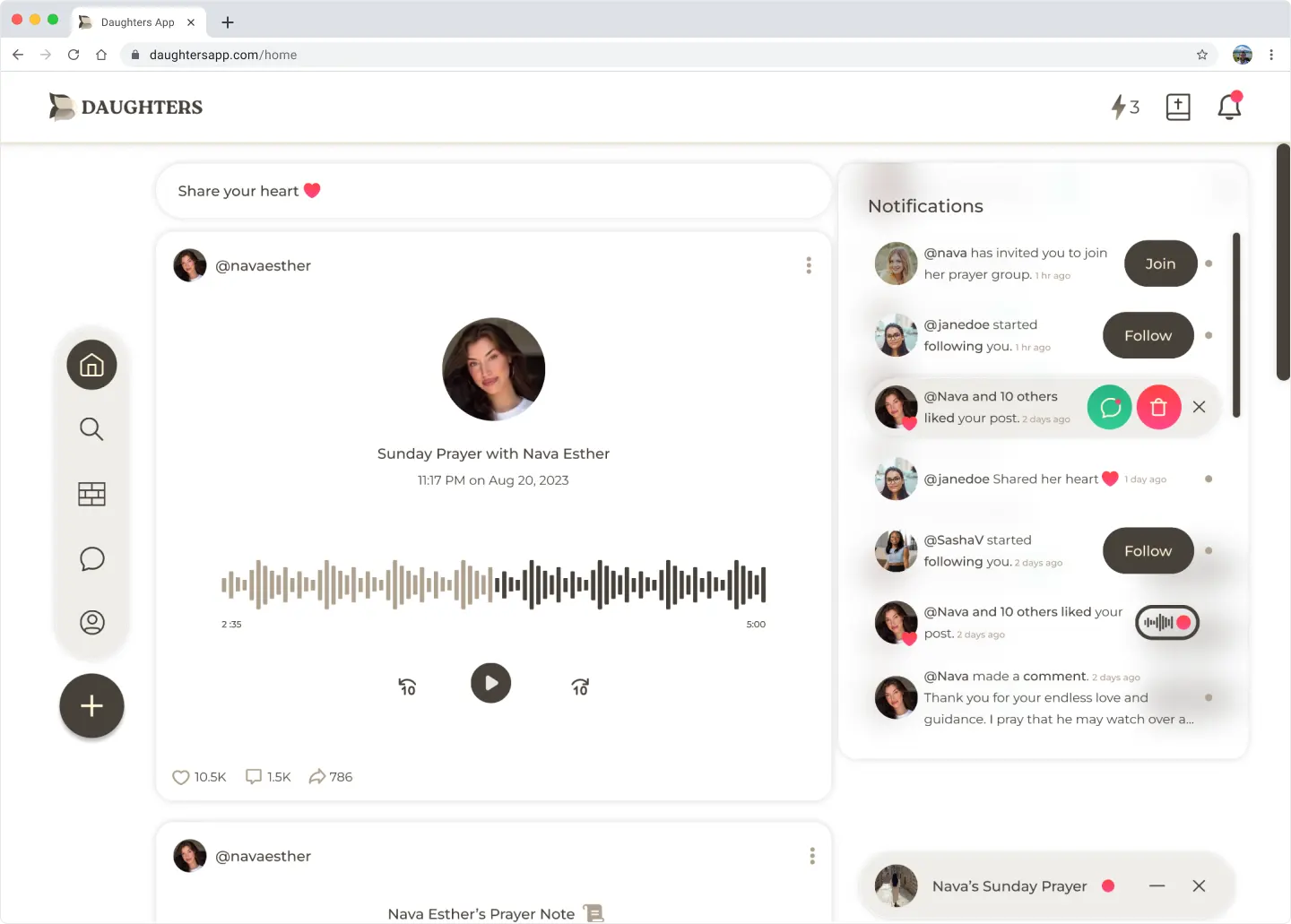This screenshot has width=1291, height=924.
Task: Follow @janedoe back
Action: [x=1148, y=335]
